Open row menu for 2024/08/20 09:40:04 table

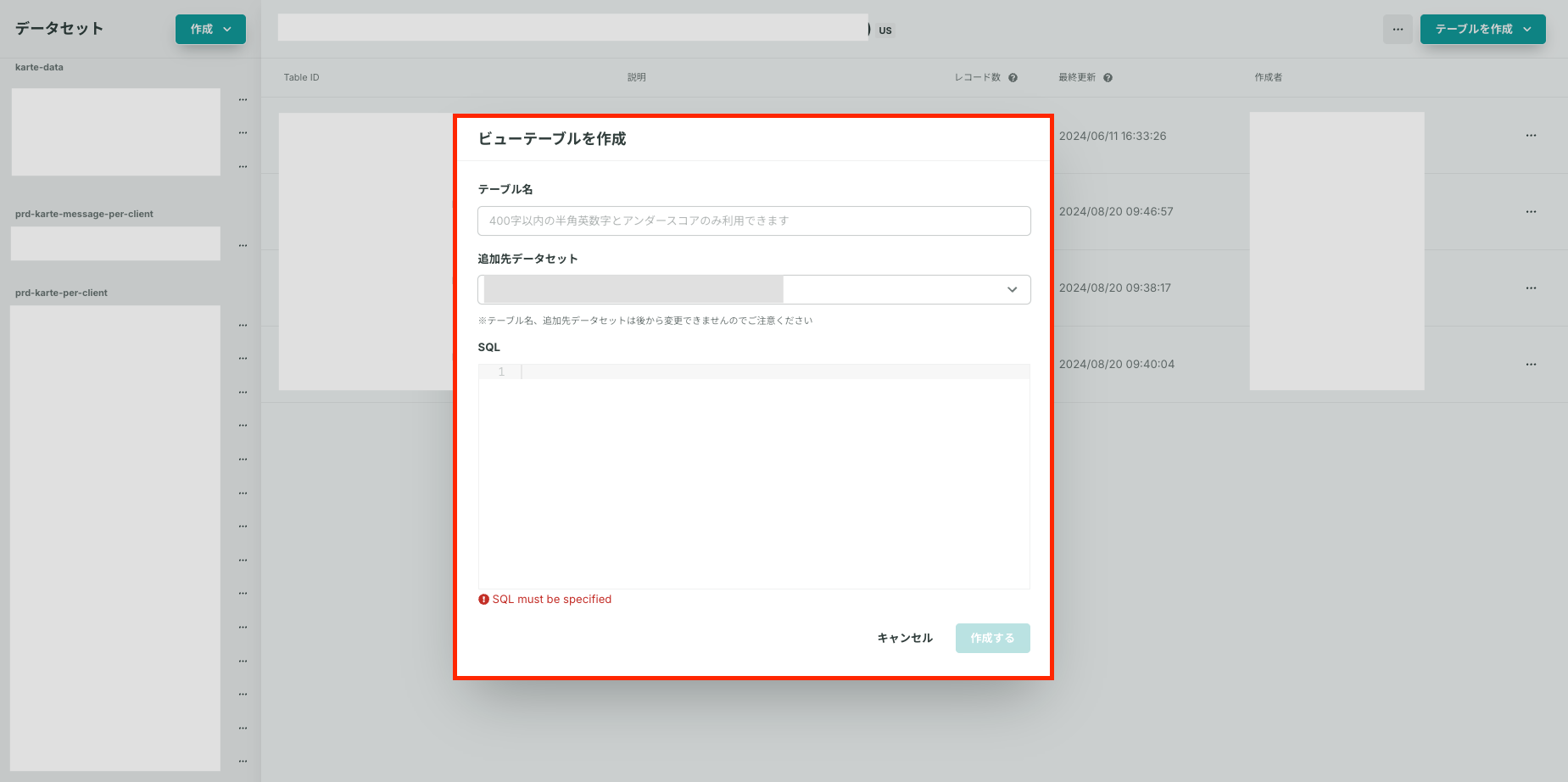(1531, 365)
